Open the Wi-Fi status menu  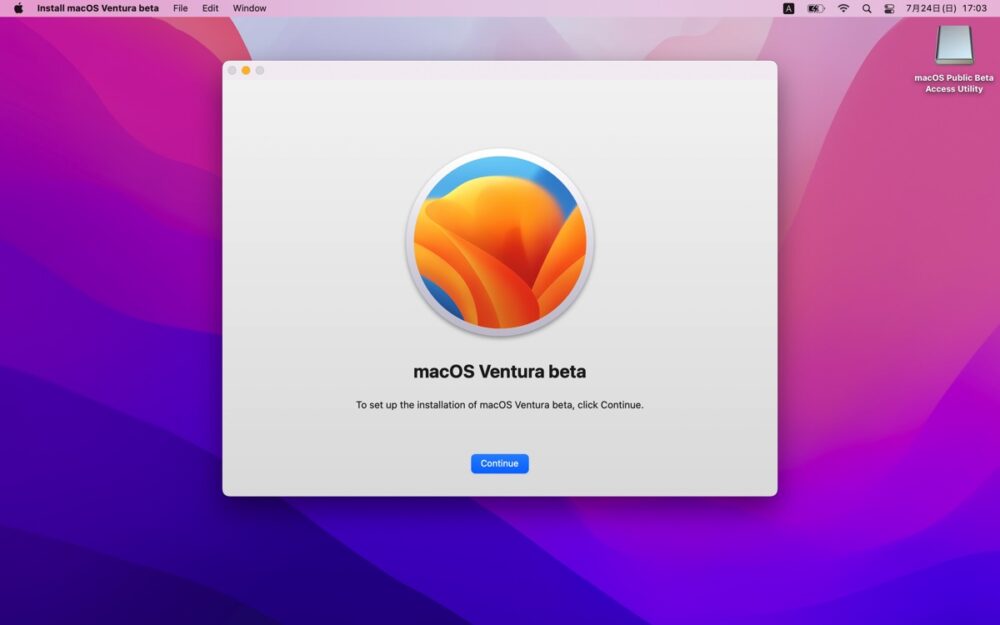(x=843, y=8)
